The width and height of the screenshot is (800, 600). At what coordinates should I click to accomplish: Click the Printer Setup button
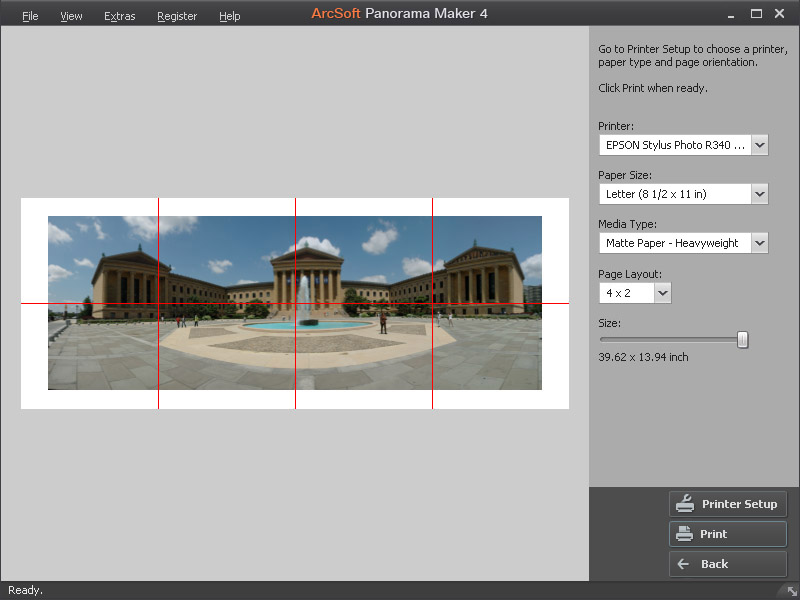click(x=728, y=504)
